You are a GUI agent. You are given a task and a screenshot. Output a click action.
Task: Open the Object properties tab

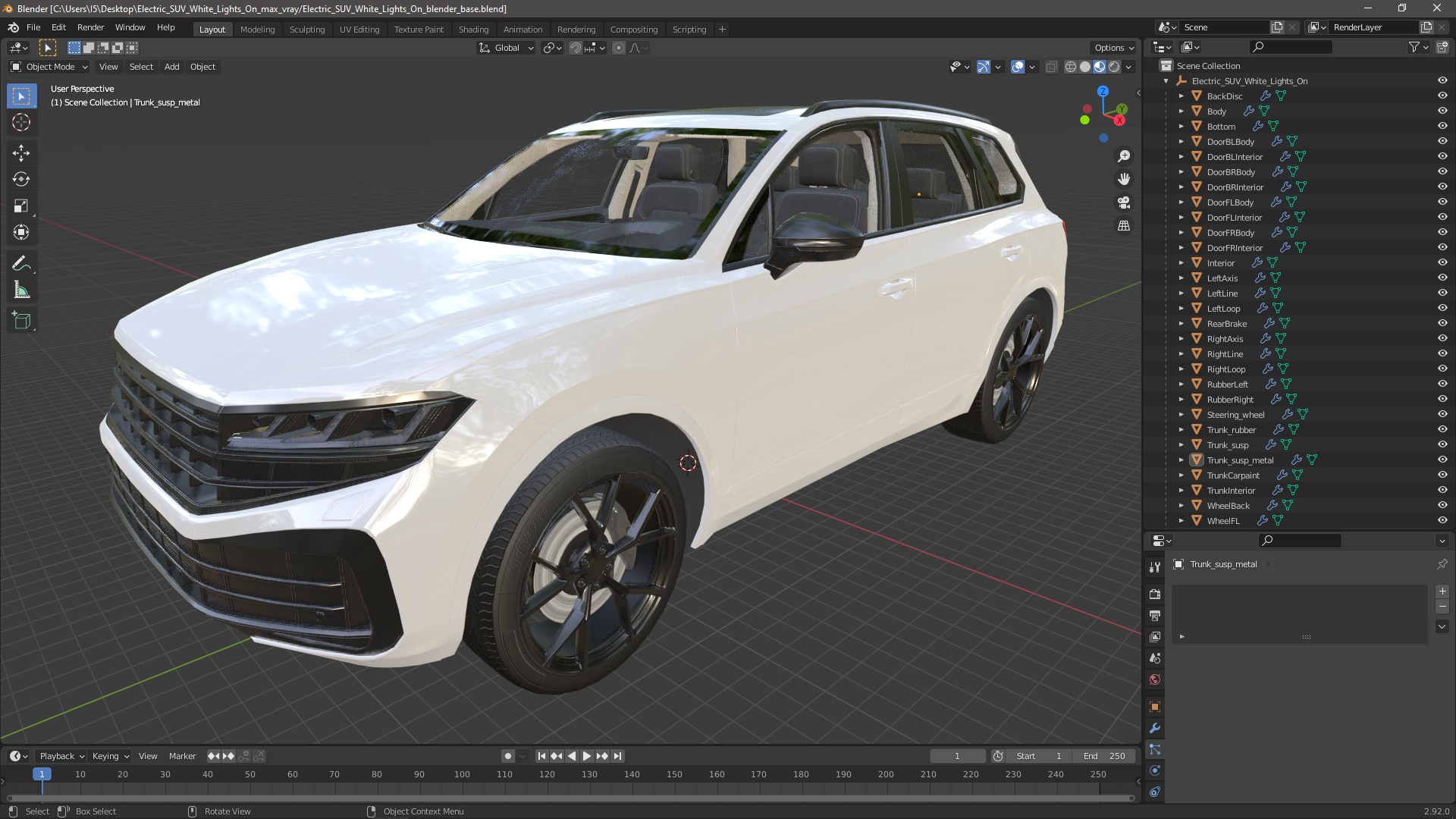(1155, 707)
